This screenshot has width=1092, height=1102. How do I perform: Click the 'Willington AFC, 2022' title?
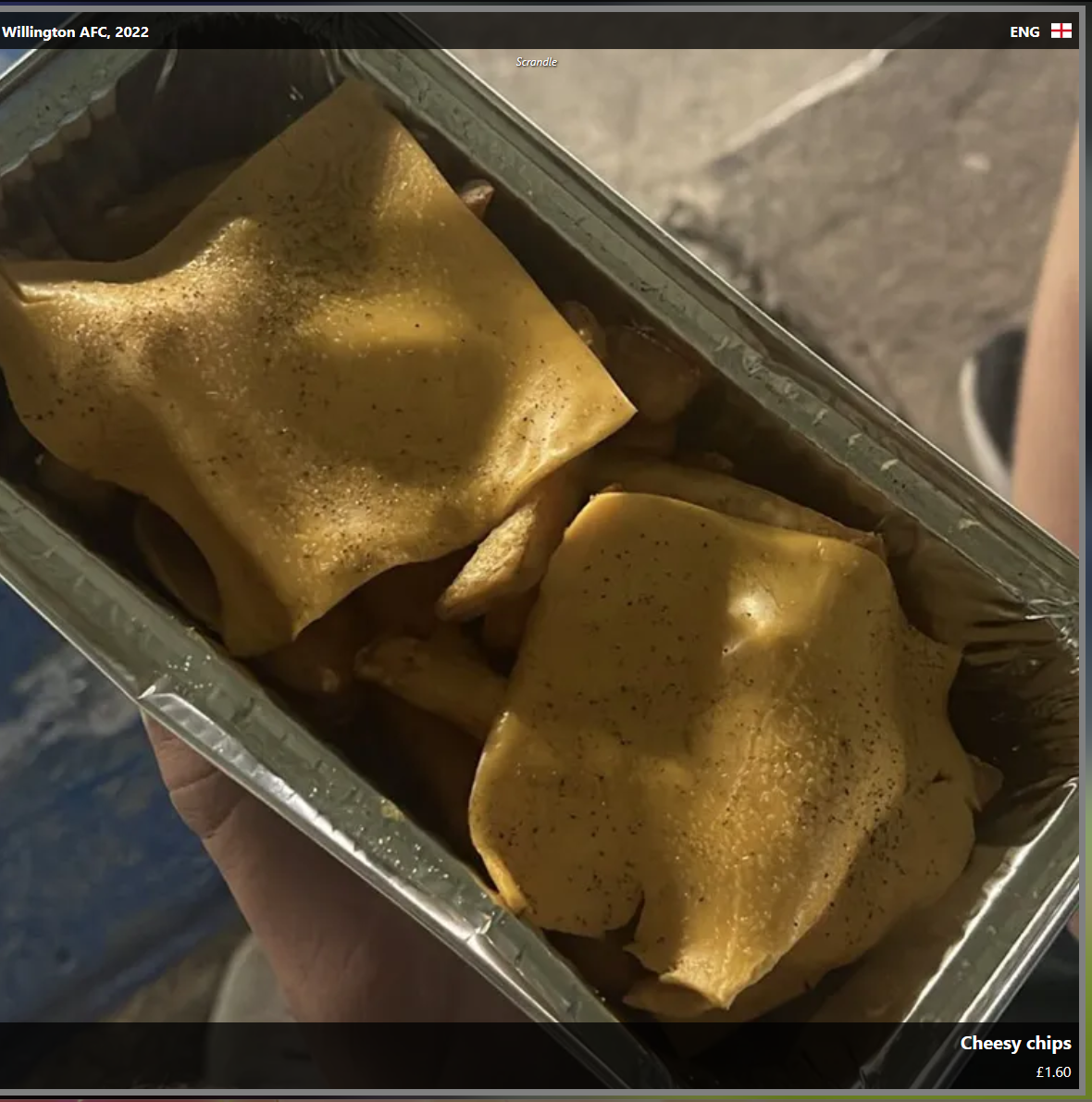(x=75, y=31)
